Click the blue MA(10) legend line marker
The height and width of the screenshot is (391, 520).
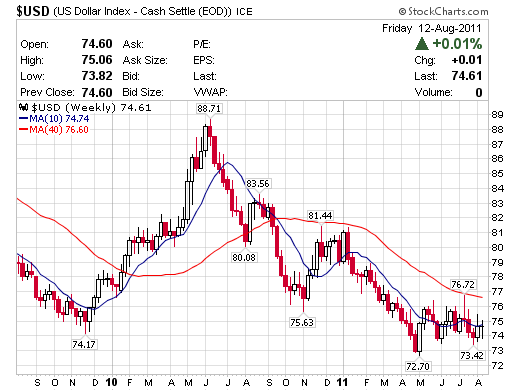(24, 118)
